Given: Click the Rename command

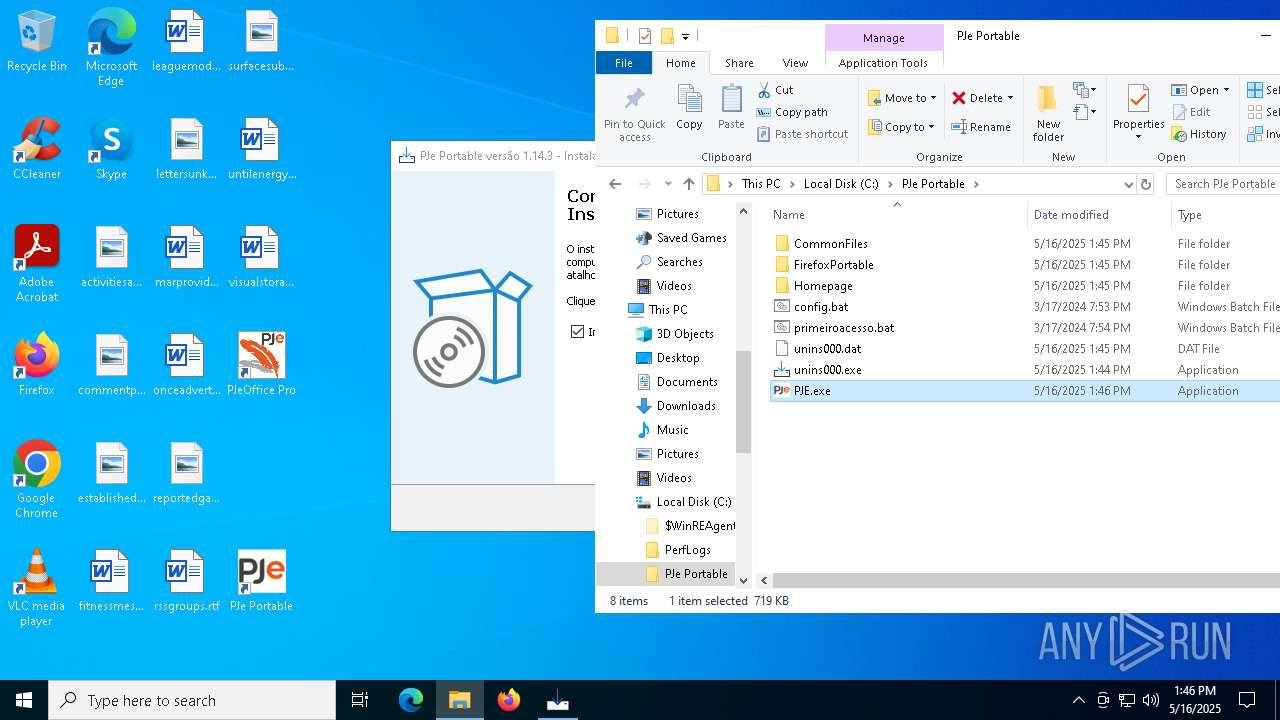Looking at the screenshot, I should pos(980,127).
